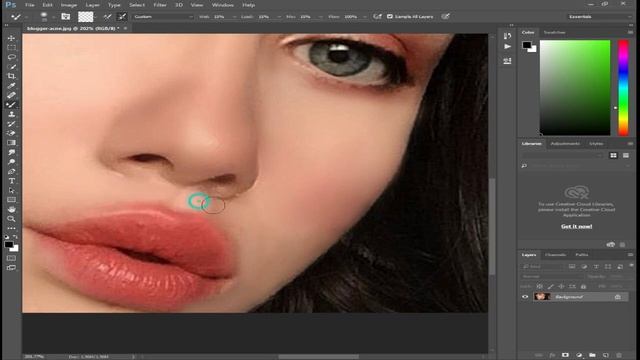Image resolution: width=640 pixels, height=360 pixels.
Task: Turn layer filtering on or off
Action: pos(631,266)
